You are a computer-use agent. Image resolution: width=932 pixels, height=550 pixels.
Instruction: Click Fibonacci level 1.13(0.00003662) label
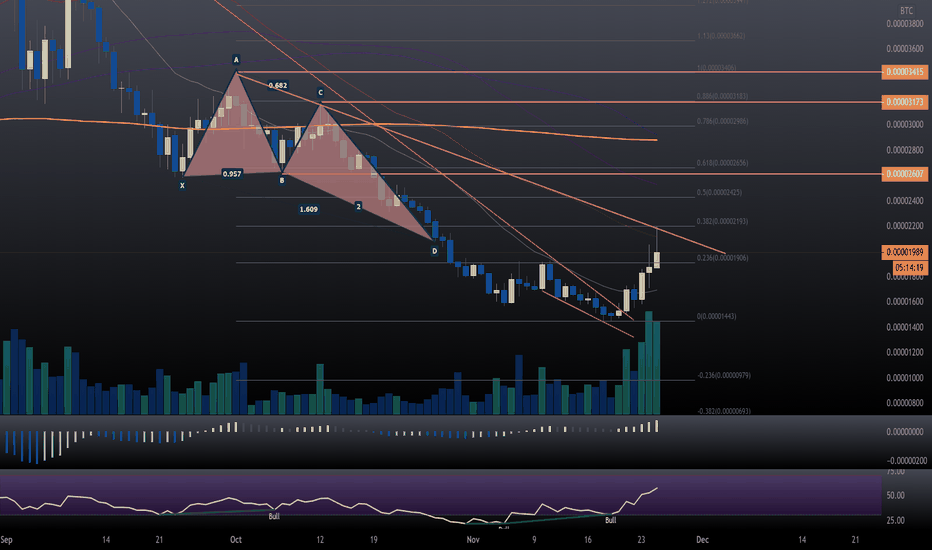pyautogui.click(x=721, y=36)
